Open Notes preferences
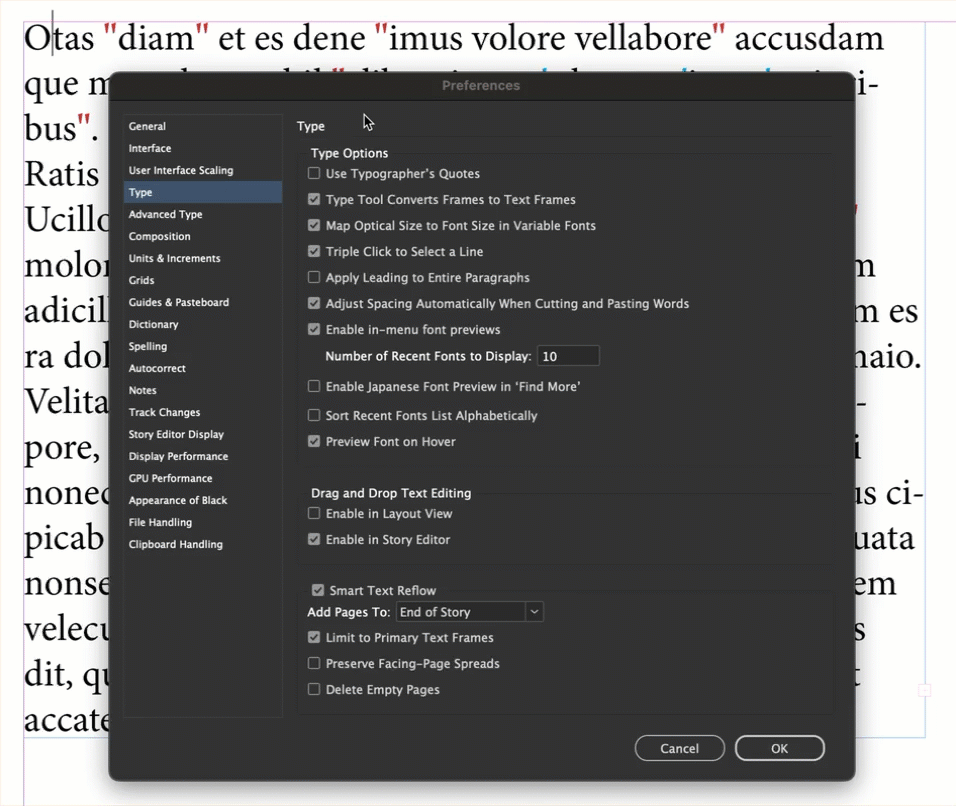The height and width of the screenshot is (806, 956). click(202, 390)
